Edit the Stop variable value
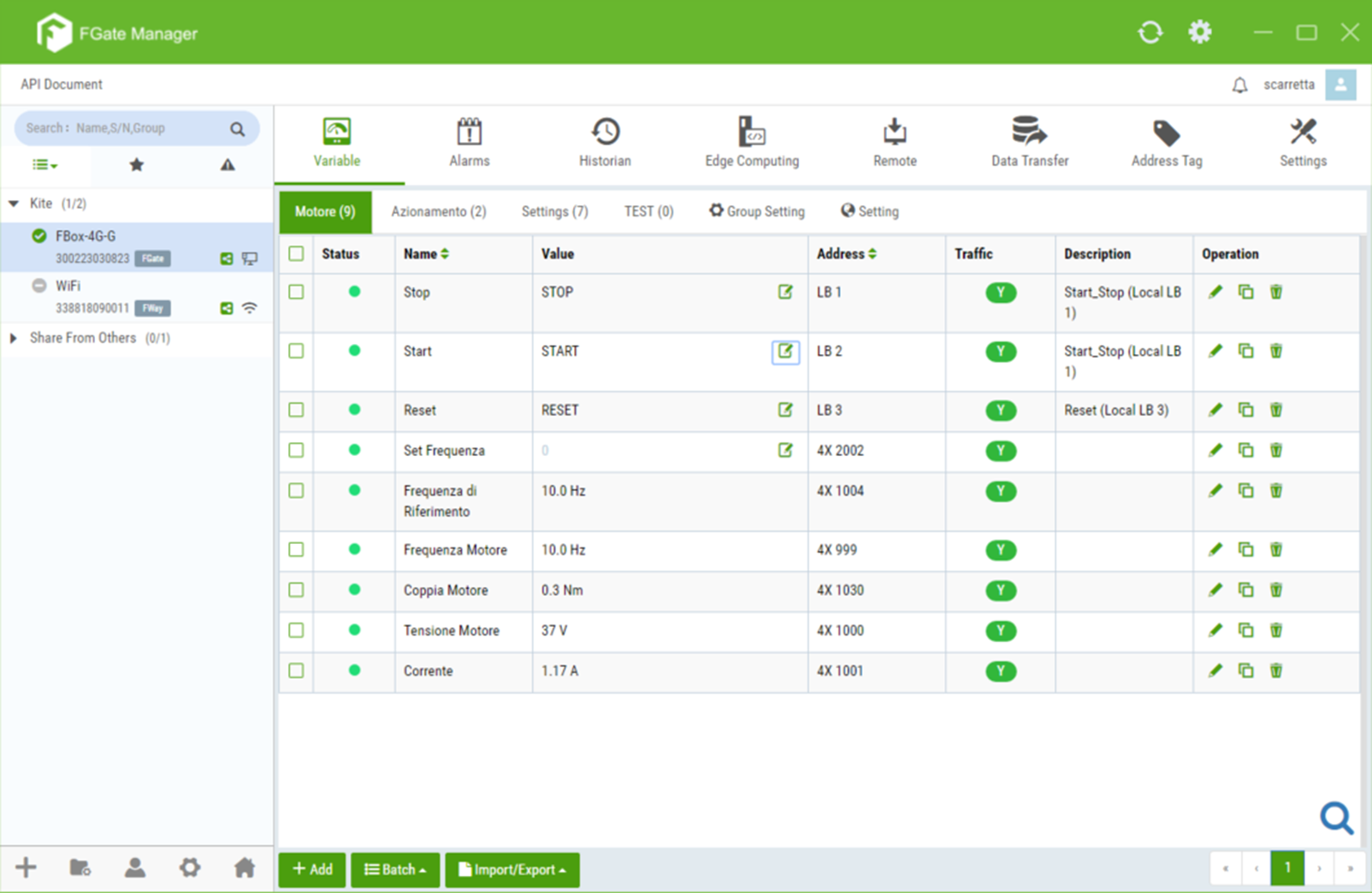 785,292
